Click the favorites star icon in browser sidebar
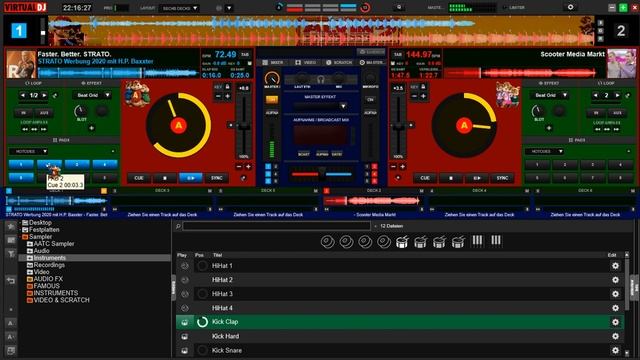Viewport: 640px width, 360px height. point(11,226)
